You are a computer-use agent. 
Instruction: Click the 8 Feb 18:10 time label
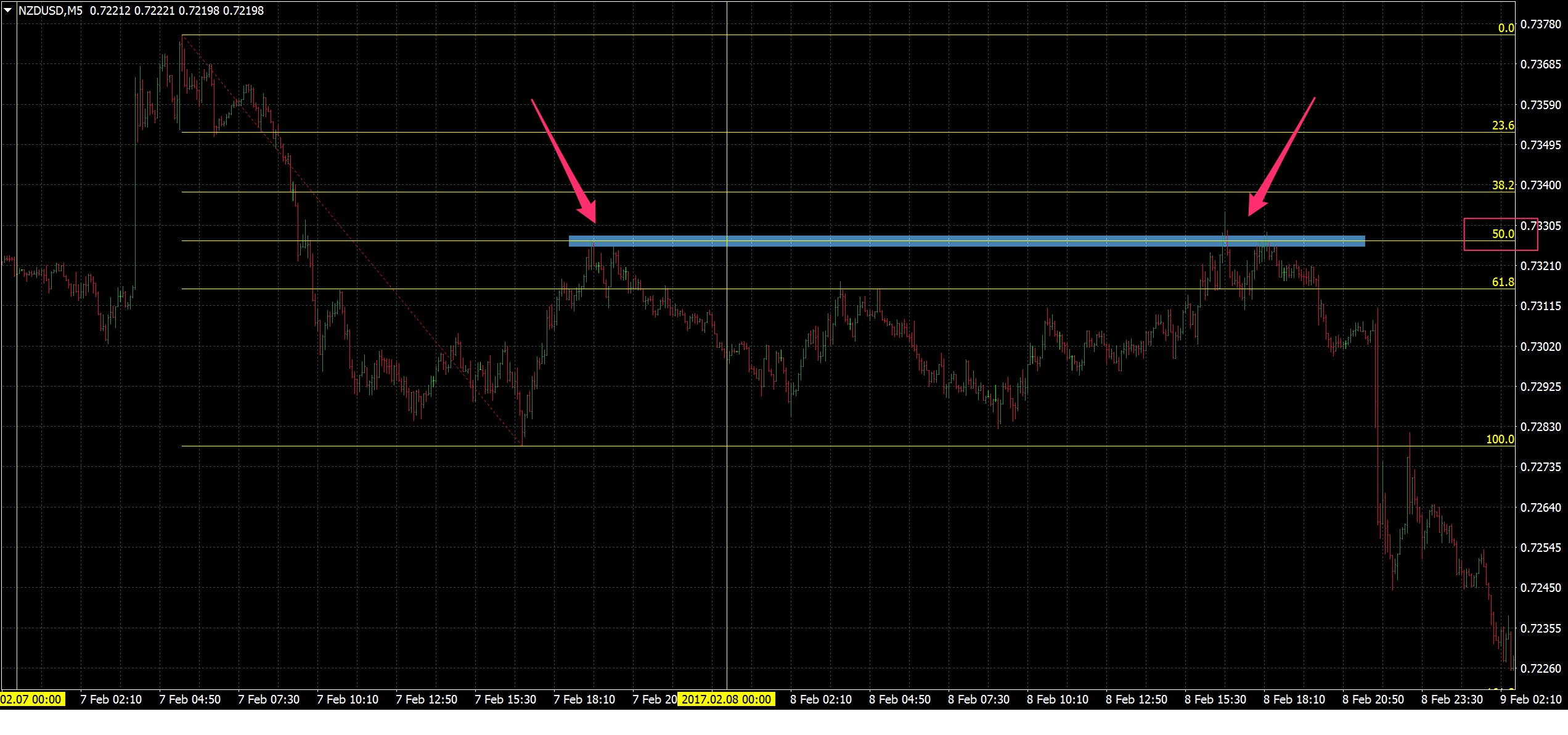pyautogui.click(x=1294, y=699)
